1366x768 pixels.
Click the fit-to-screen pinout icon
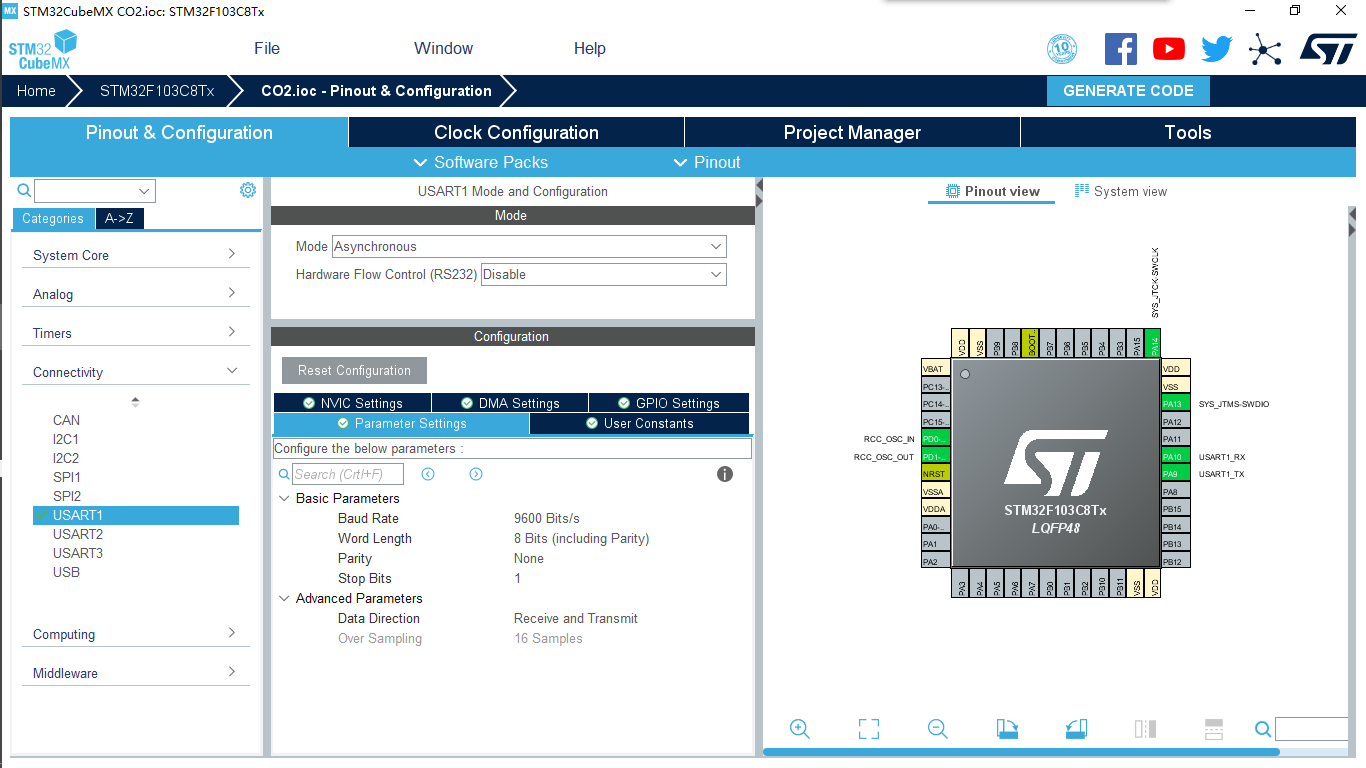tap(868, 729)
